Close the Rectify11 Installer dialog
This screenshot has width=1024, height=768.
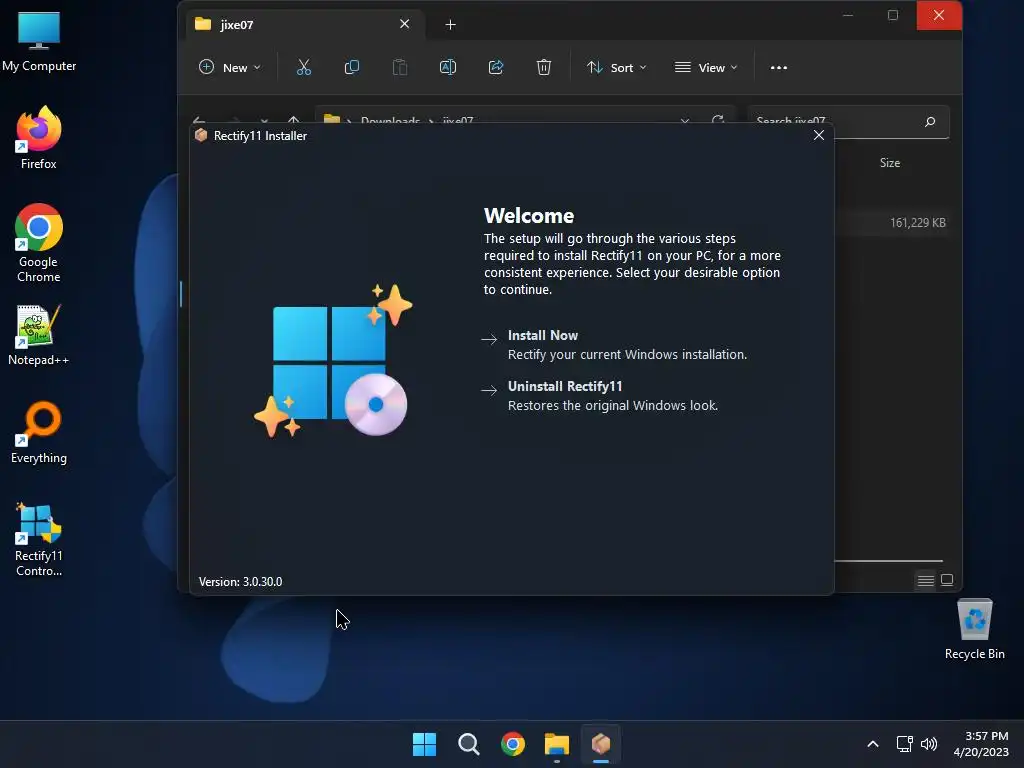click(819, 135)
